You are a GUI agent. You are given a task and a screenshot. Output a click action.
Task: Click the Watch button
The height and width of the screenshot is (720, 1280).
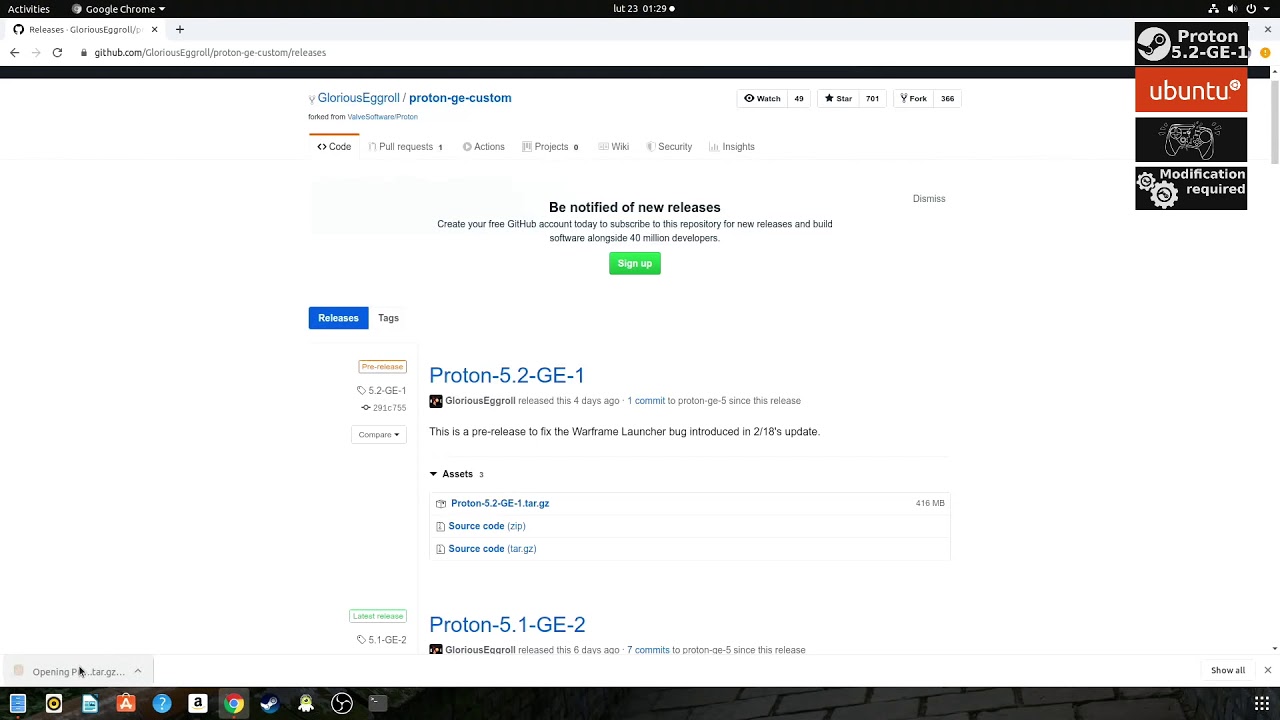762,98
